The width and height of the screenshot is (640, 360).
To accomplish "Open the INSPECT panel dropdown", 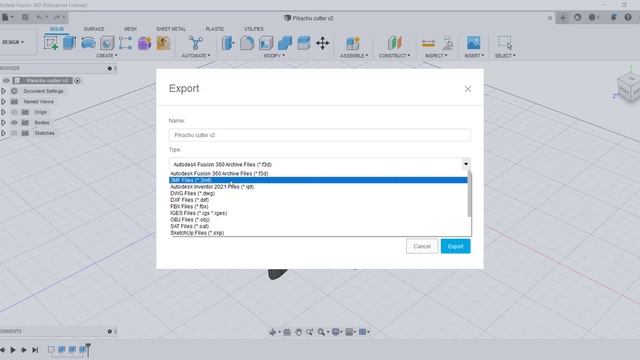I will coord(436,56).
